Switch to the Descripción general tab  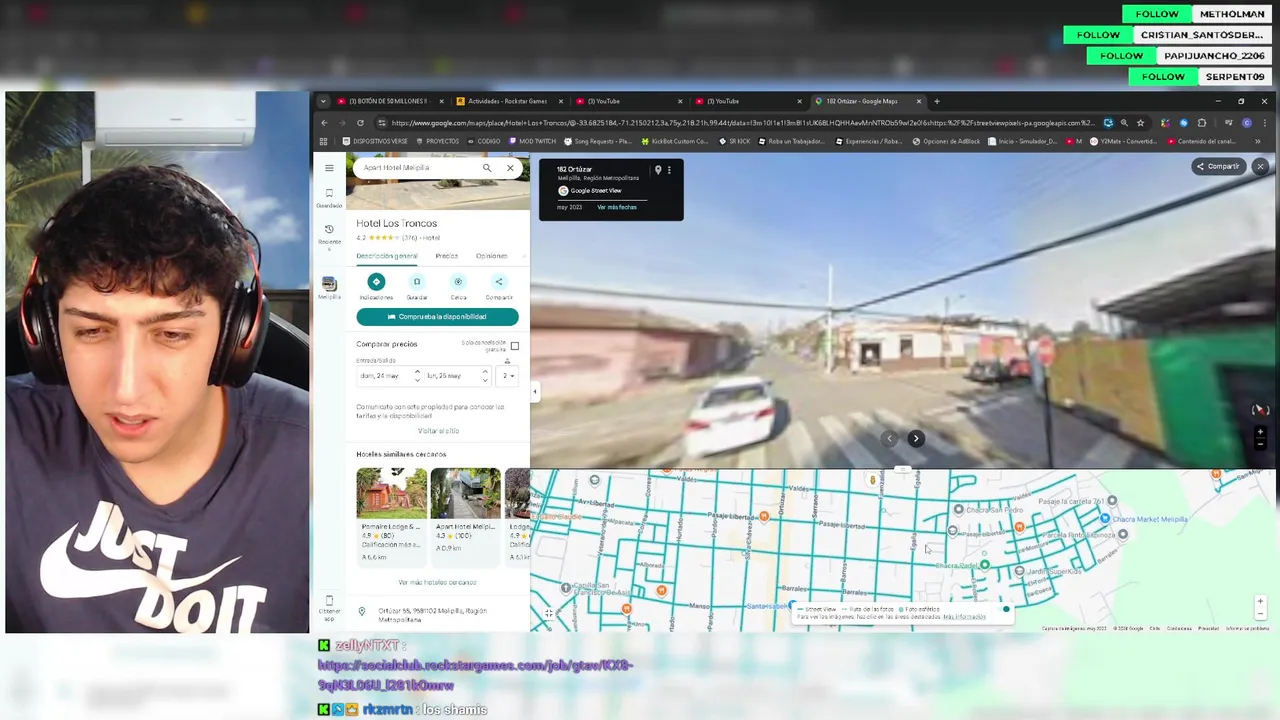coord(387,256)
